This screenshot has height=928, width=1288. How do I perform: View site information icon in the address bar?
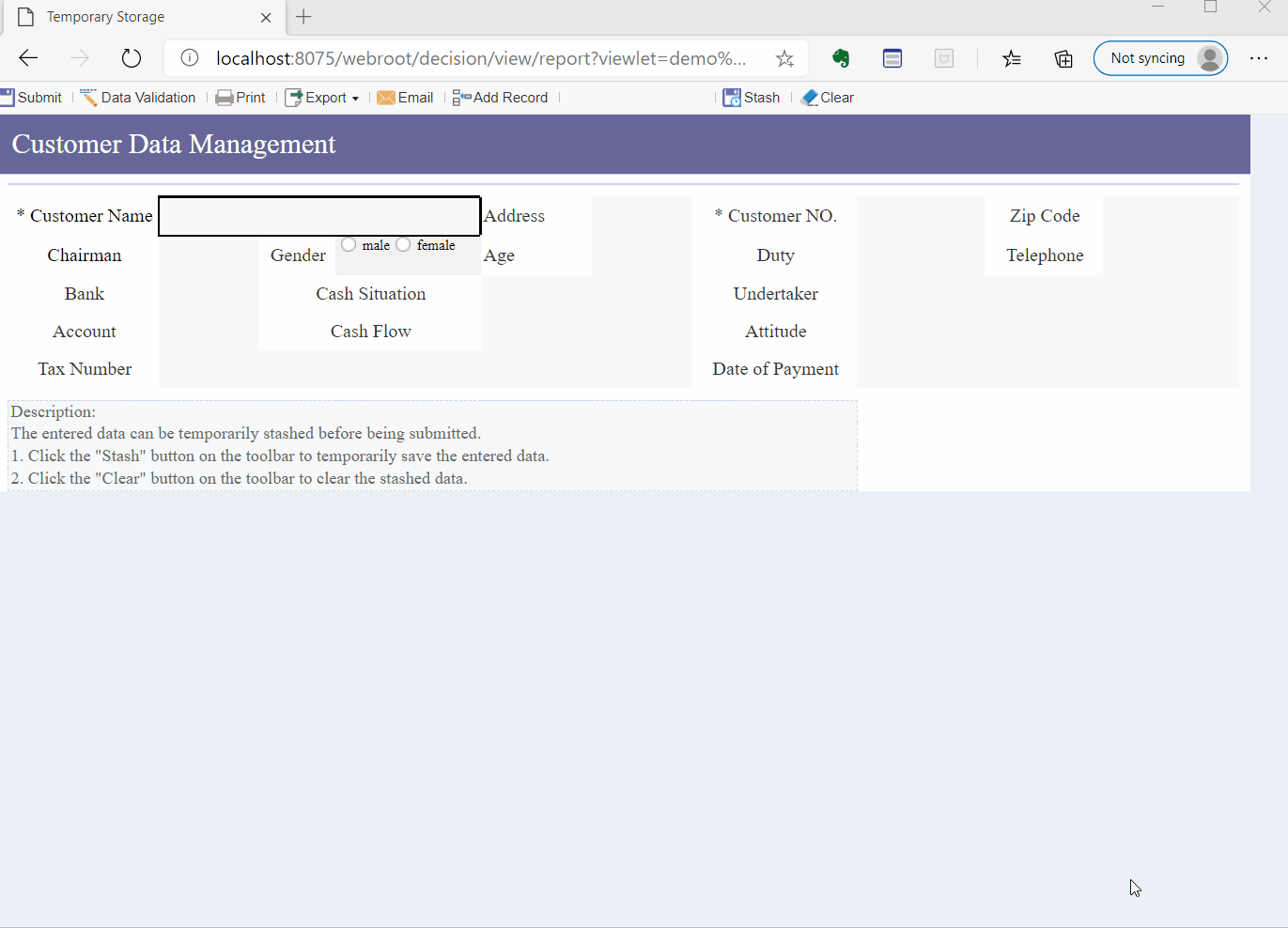tap(190, 58)
